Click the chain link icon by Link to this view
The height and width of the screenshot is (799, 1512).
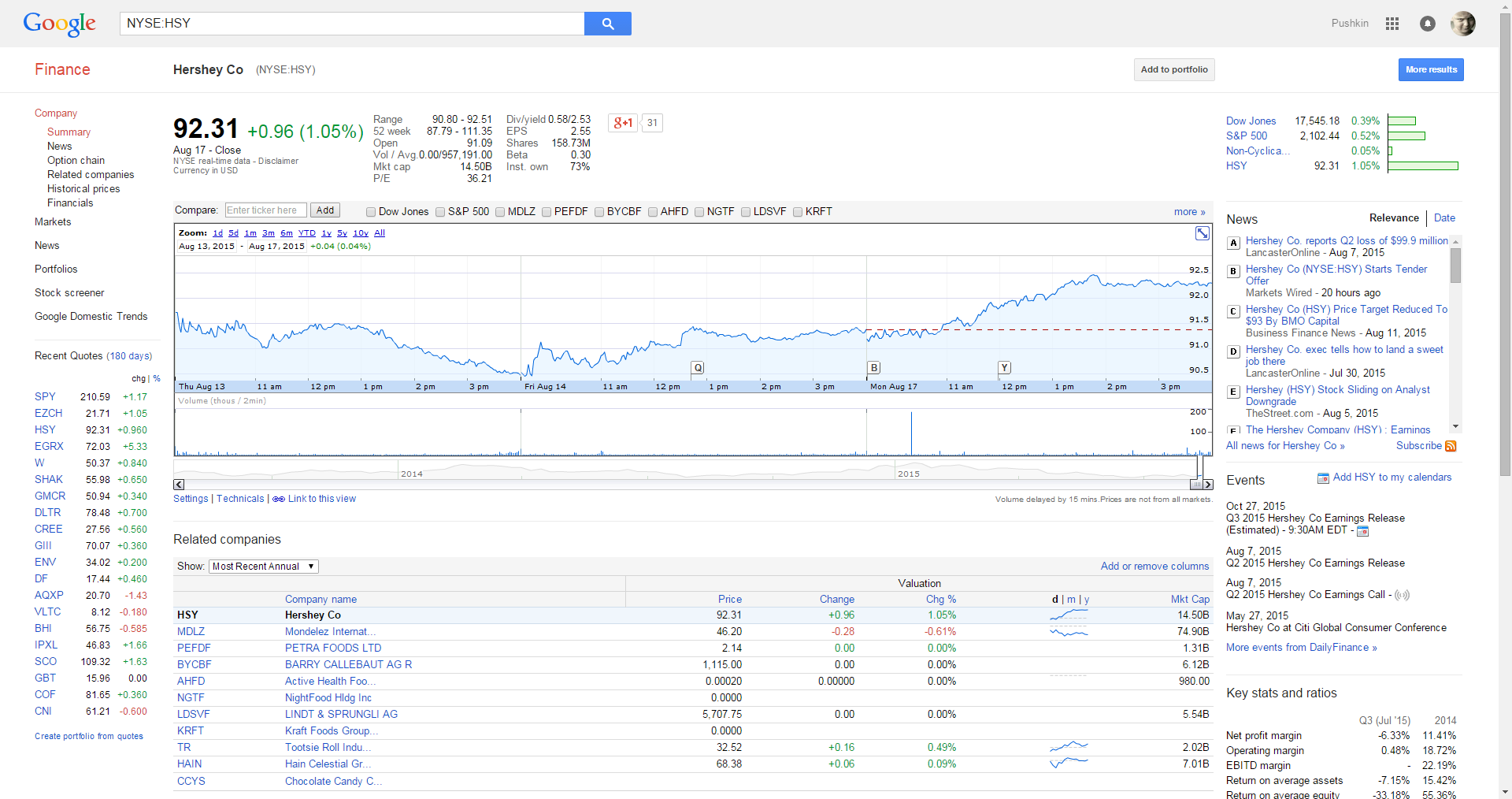pos(279,499)
